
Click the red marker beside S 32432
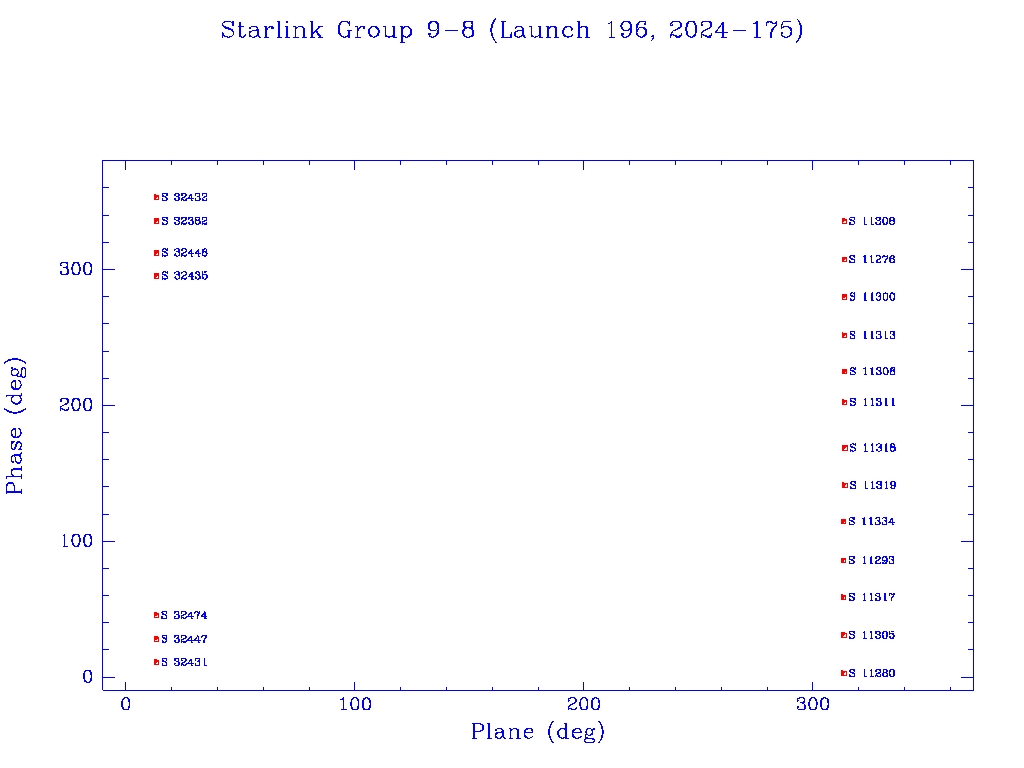[157, 197]
